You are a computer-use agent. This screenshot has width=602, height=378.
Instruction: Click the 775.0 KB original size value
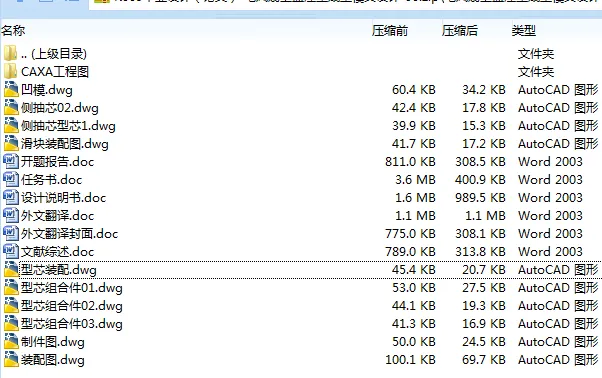pos(410,234)
